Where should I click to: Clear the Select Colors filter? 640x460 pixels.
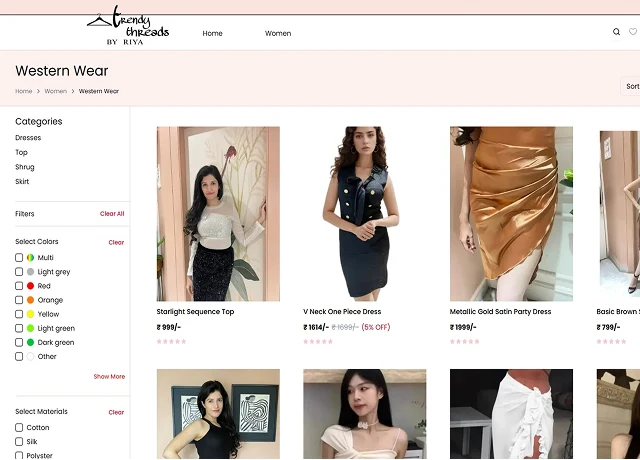[116, 242]
